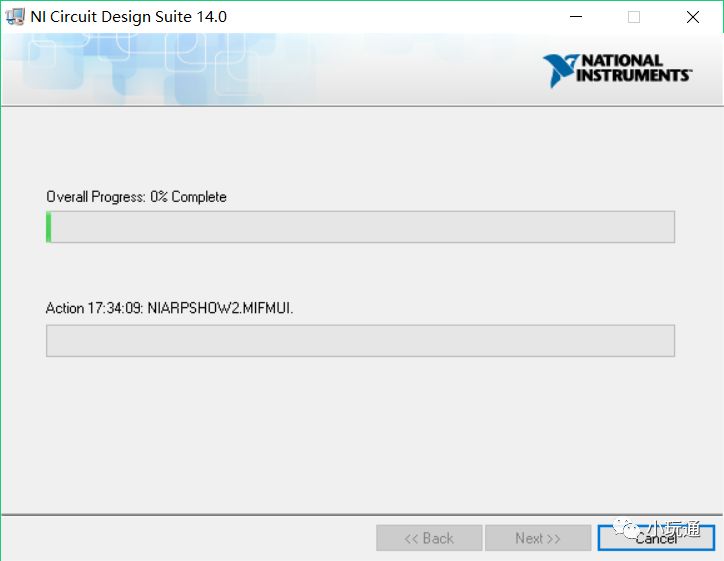Close the installer window
Viewport: 724px width, 561px height.
(x=693, y=17)
